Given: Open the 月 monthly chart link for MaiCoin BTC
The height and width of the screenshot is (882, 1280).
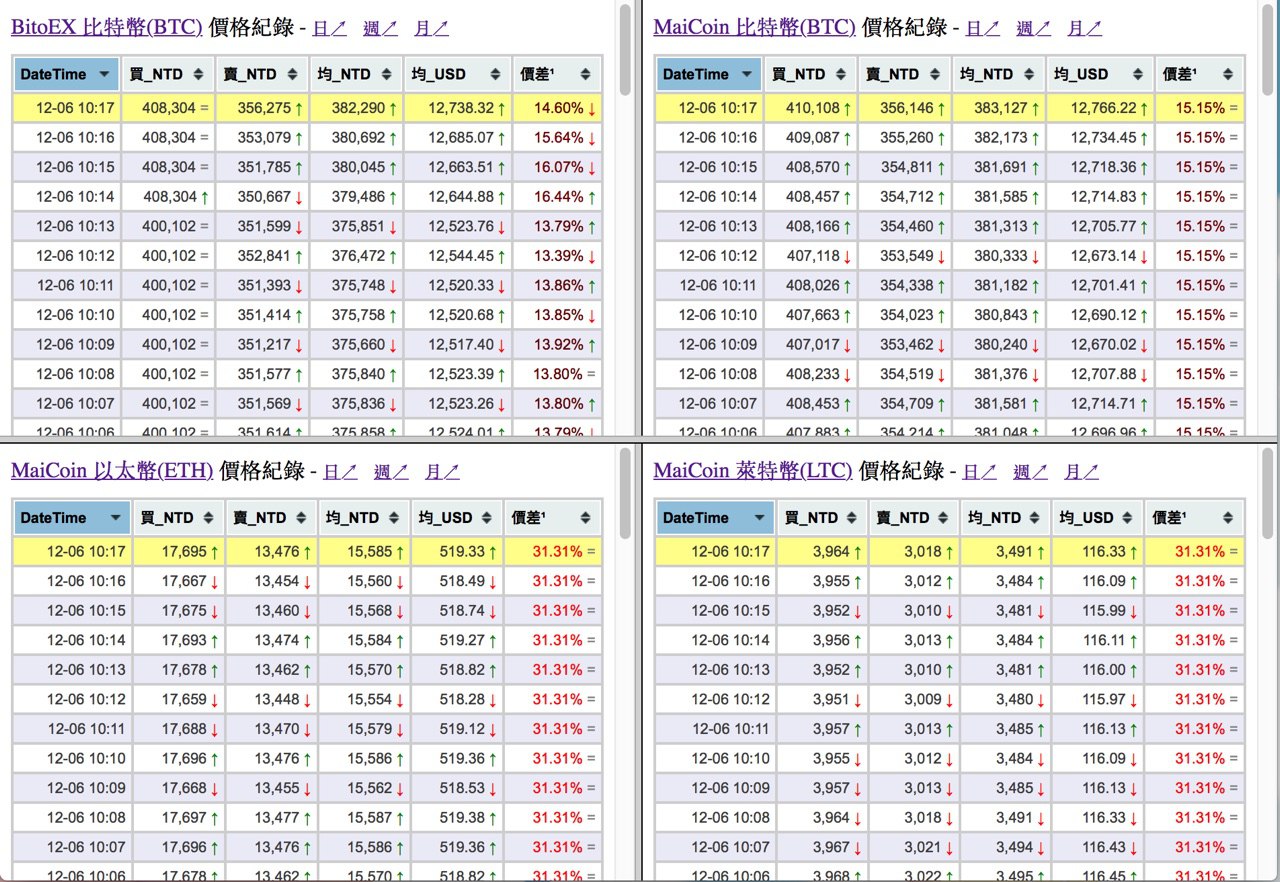Looking at the screenshot, I should coord(1084,28).
